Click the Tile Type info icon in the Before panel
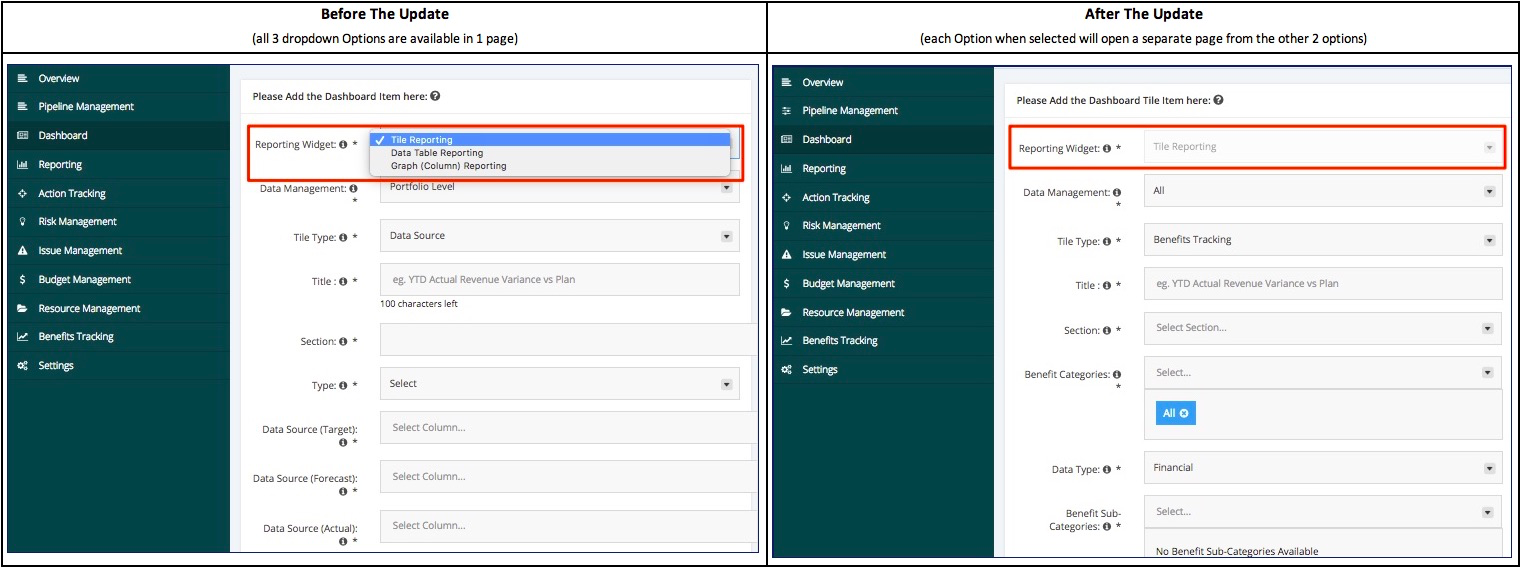 pos(343,237)
